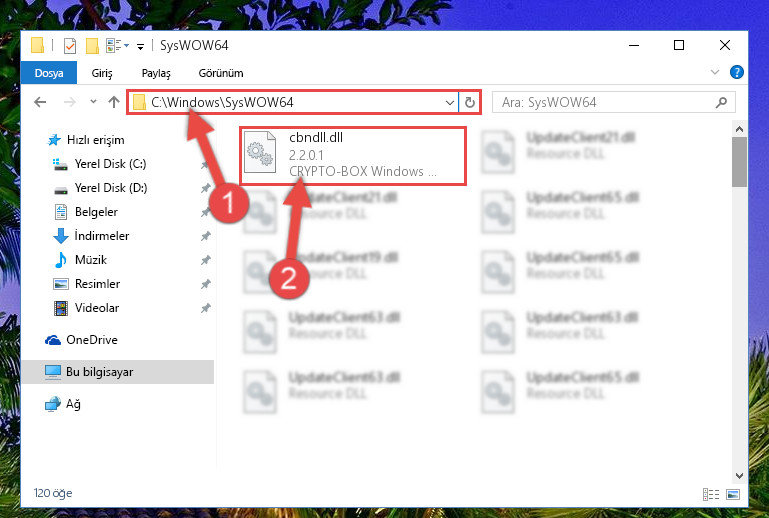Click the cbndll.dll gear file icon
769x518 pixels.
260,152
